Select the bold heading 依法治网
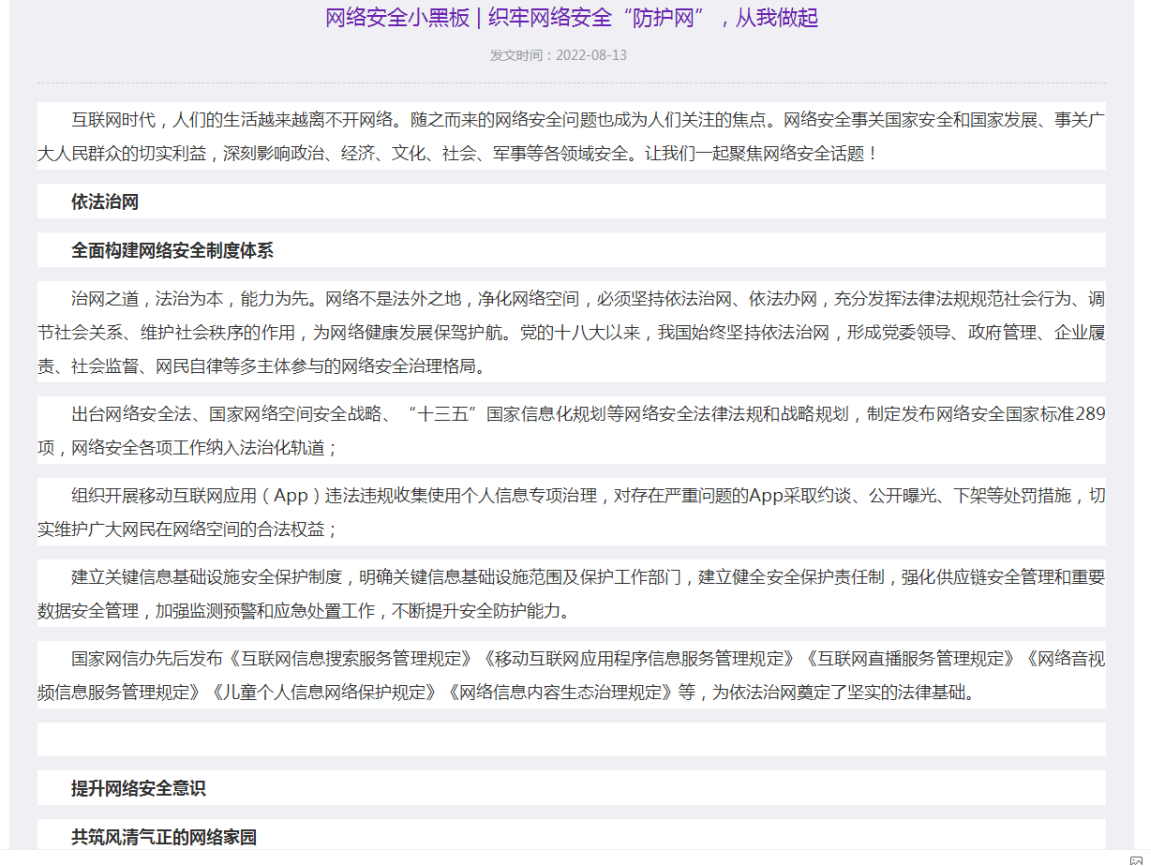Viewport: 1151px width, 866px height. coord(105,202)
